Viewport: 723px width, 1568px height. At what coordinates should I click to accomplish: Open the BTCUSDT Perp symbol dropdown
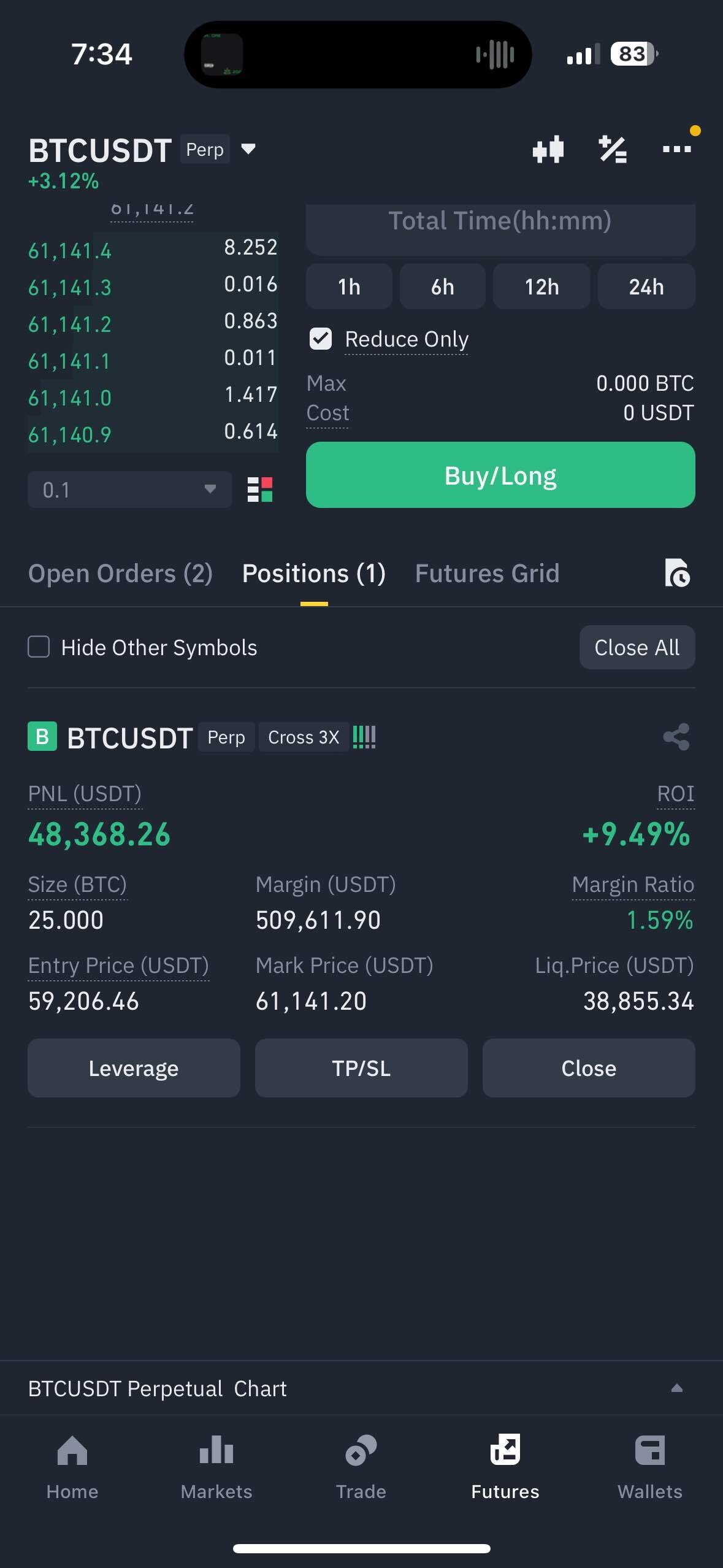pos(248,149)
